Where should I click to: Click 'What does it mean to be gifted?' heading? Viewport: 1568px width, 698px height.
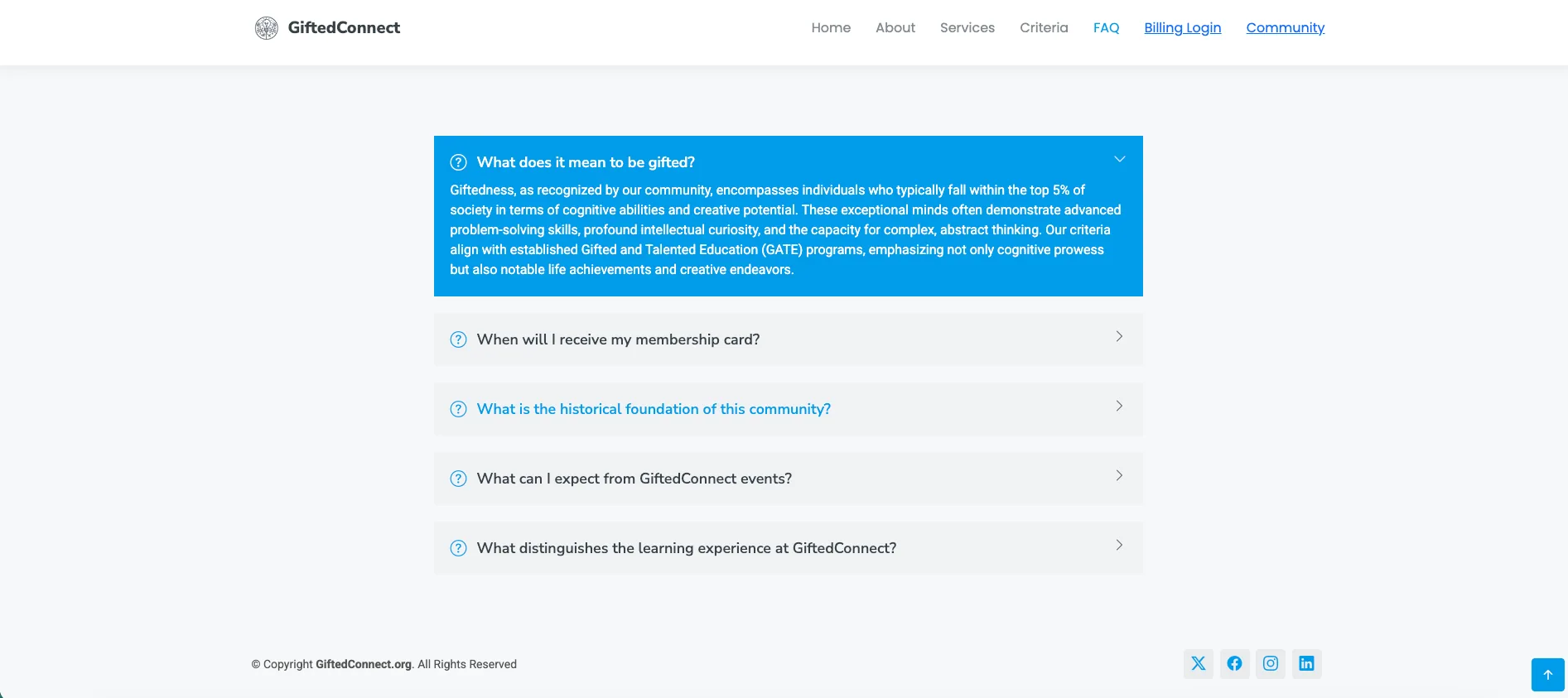coord(586,162)
